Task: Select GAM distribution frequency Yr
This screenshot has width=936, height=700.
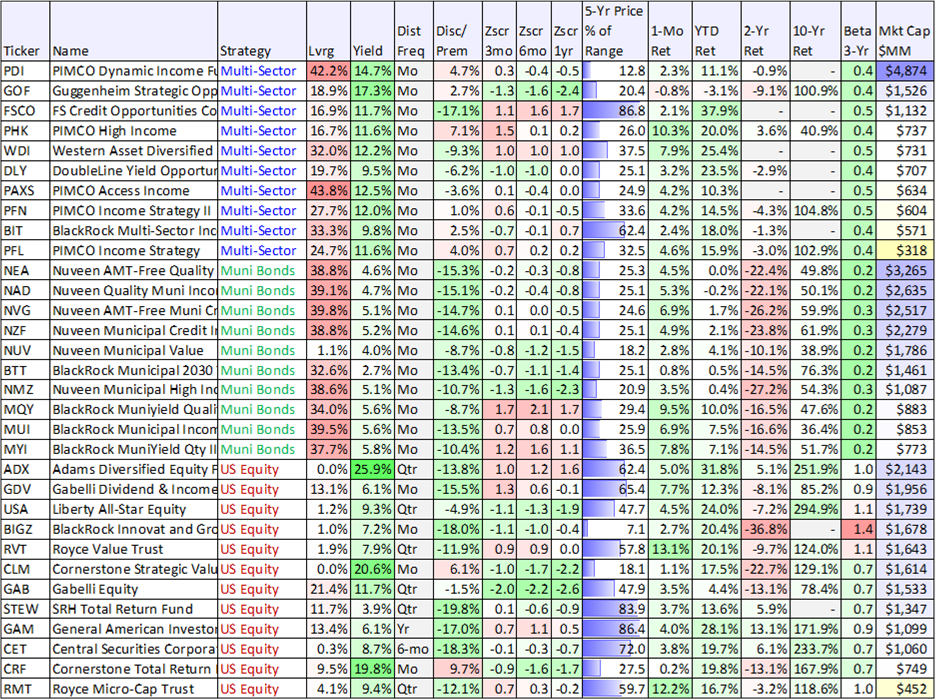Action: pyautogui.click(x=414, y=629)
